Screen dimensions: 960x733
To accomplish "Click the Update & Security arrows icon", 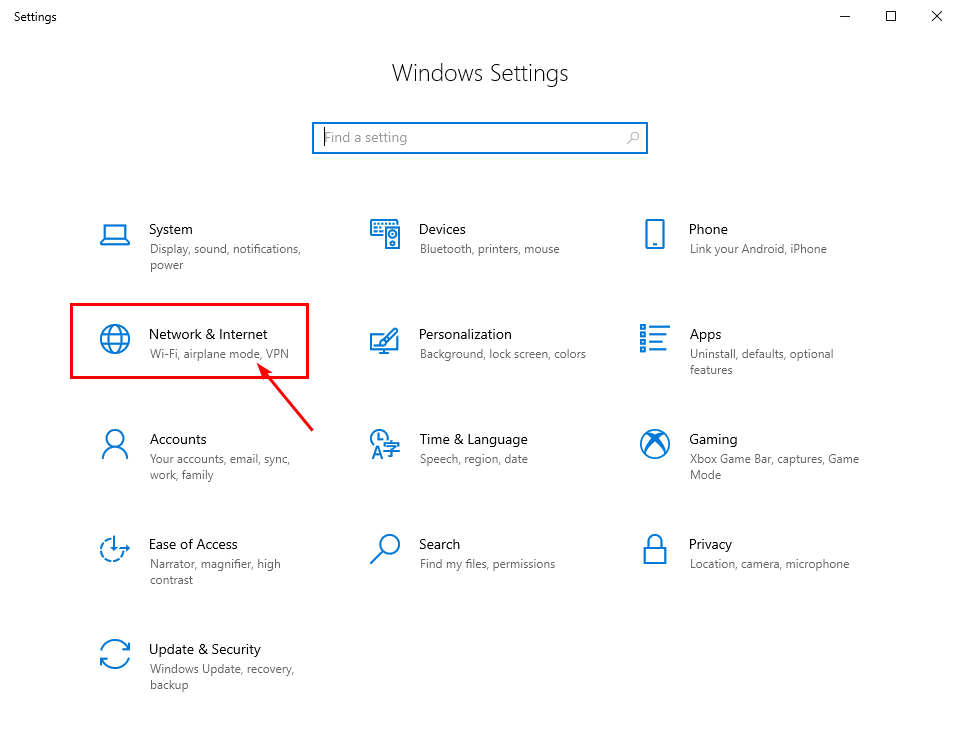I will 114,654.
